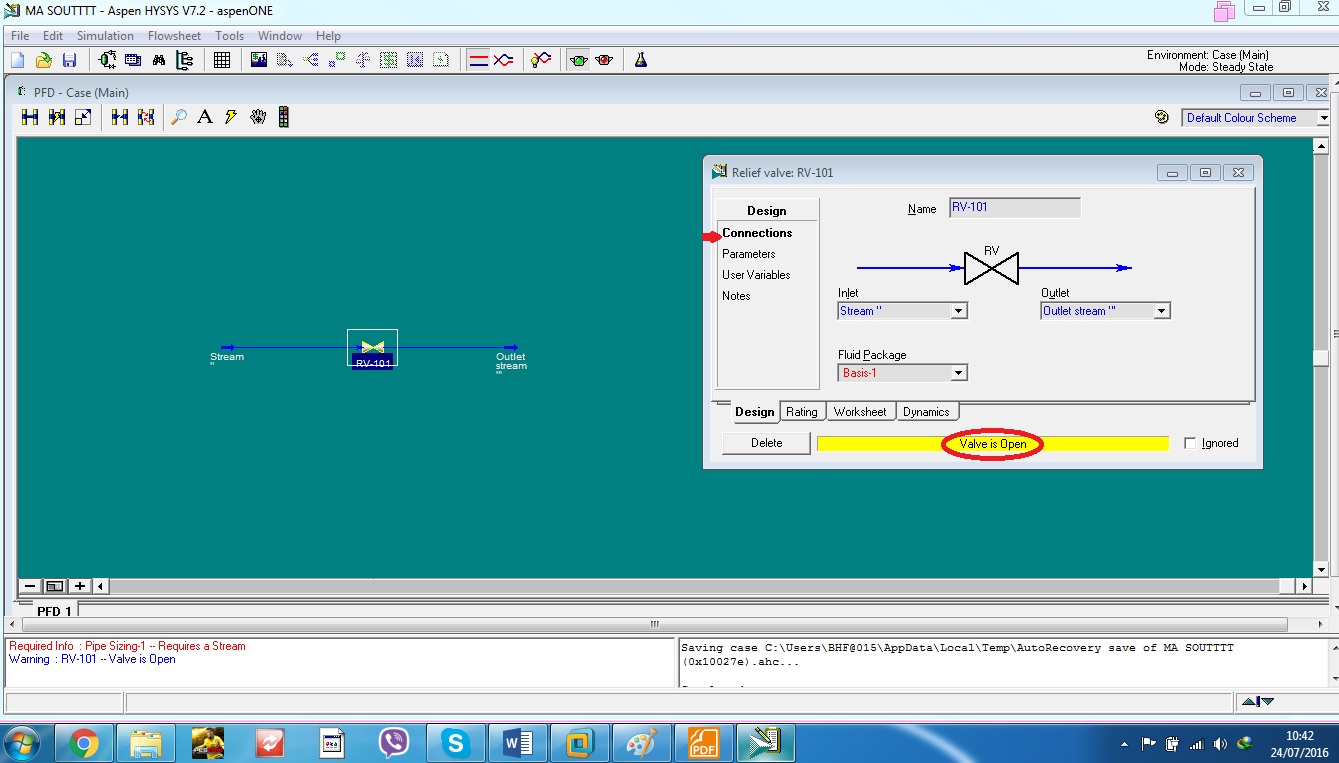Viewport: 1339px width, 763px height.
Task: Click the 'Stream' label on the flowsheet
Action: point(227,357)
